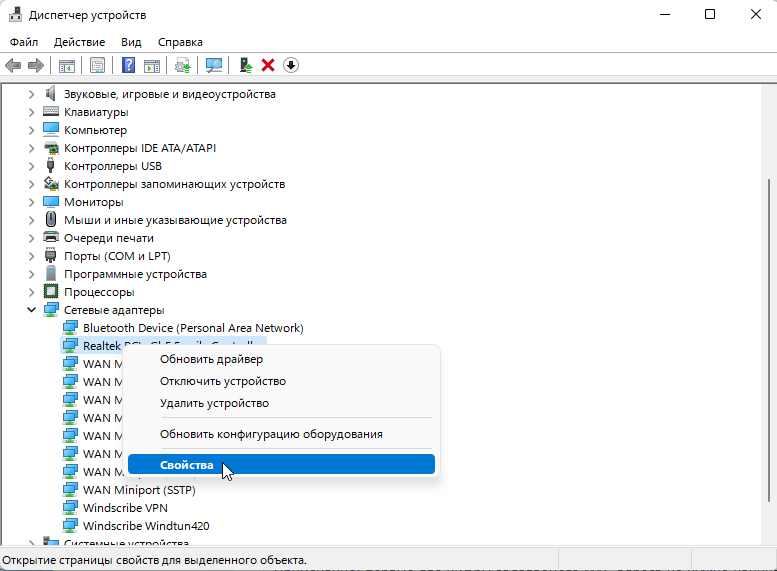Click the mouse icon beside Мыши category
Viewport: 777px width, 571px height.
pyautogui.click(x=51, y=220)
